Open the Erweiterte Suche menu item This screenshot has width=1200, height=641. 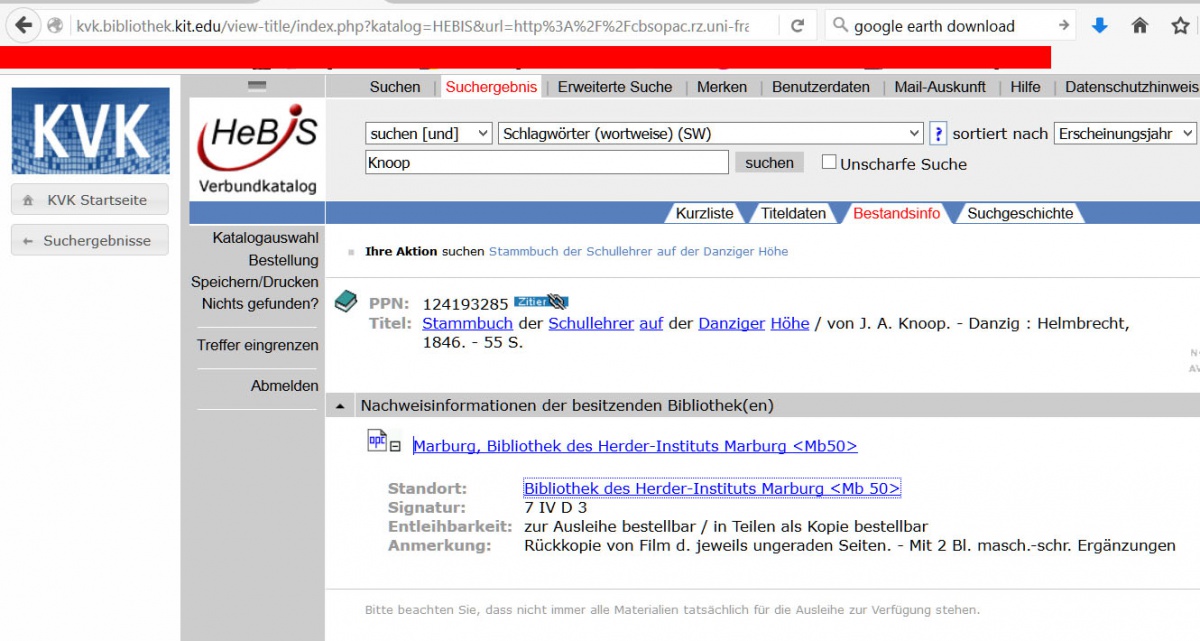click(x=615, y=87)
